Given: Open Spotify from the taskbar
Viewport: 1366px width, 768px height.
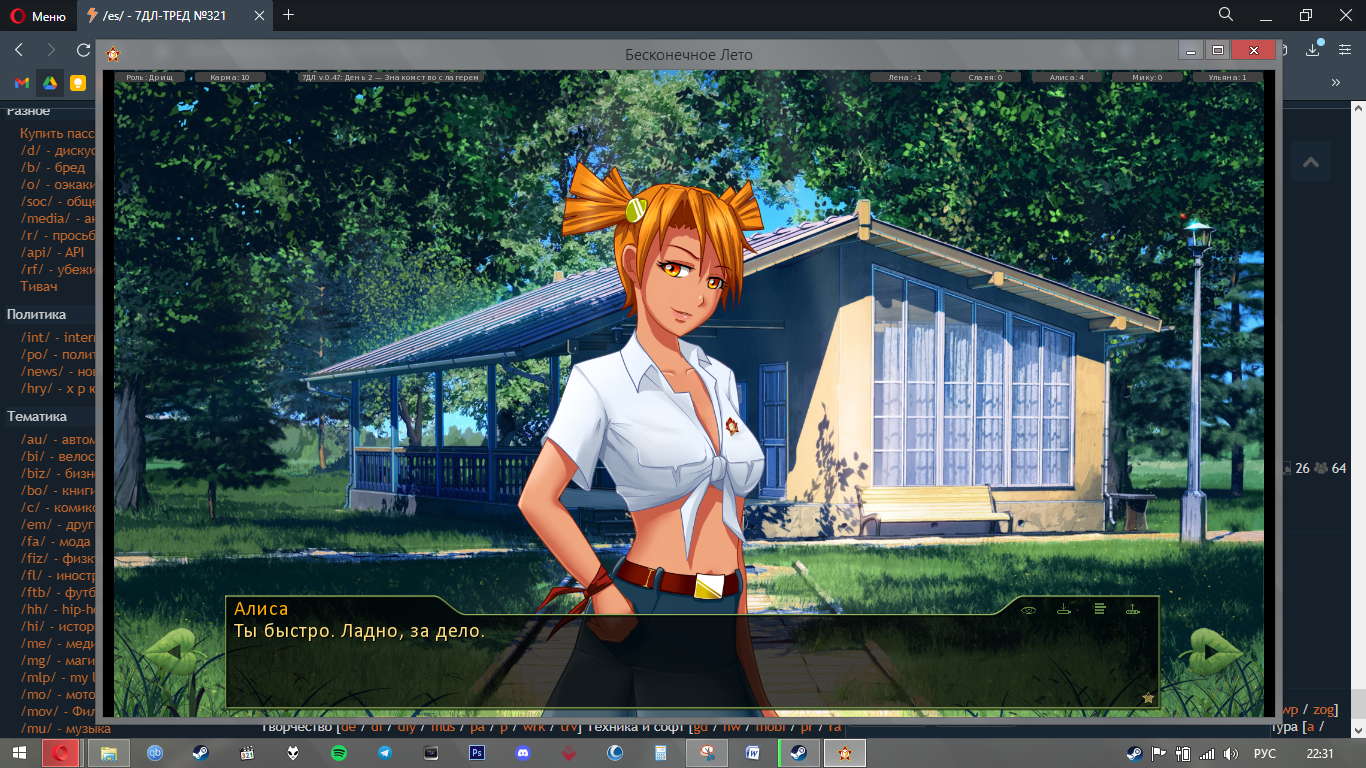Looking at the screenshot, I should tap(339, 753).
